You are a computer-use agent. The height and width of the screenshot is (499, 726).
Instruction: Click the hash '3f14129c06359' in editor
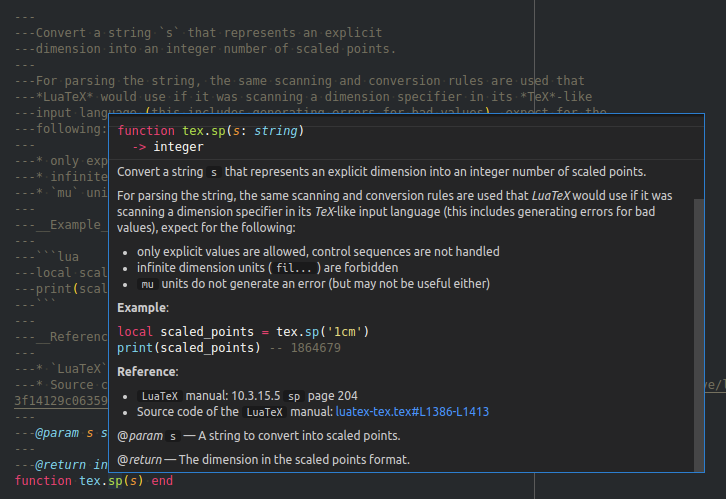(x=61, y=400)
